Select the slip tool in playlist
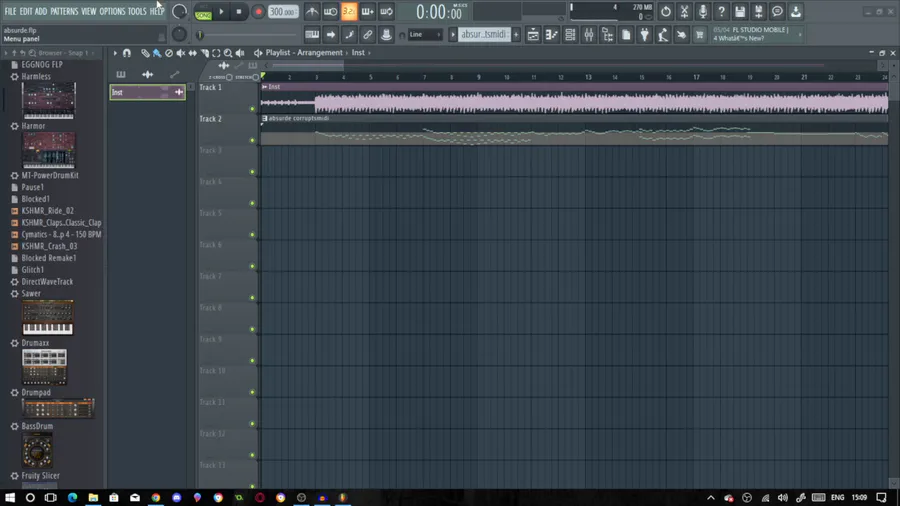The image size is (900, 506). pyautogui.click(x=193, y=53)
